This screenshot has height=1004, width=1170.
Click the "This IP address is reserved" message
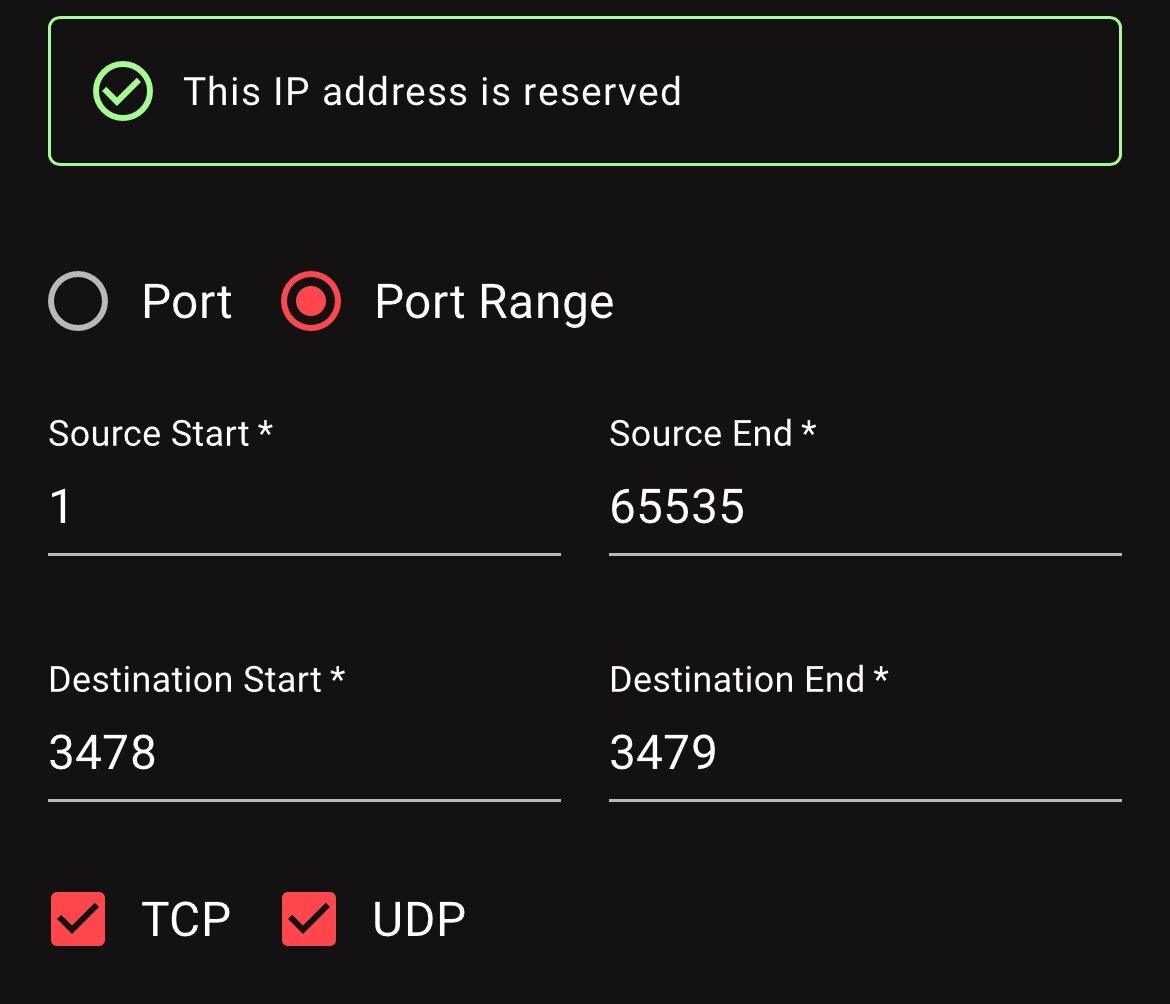click(x=432, y=92)
